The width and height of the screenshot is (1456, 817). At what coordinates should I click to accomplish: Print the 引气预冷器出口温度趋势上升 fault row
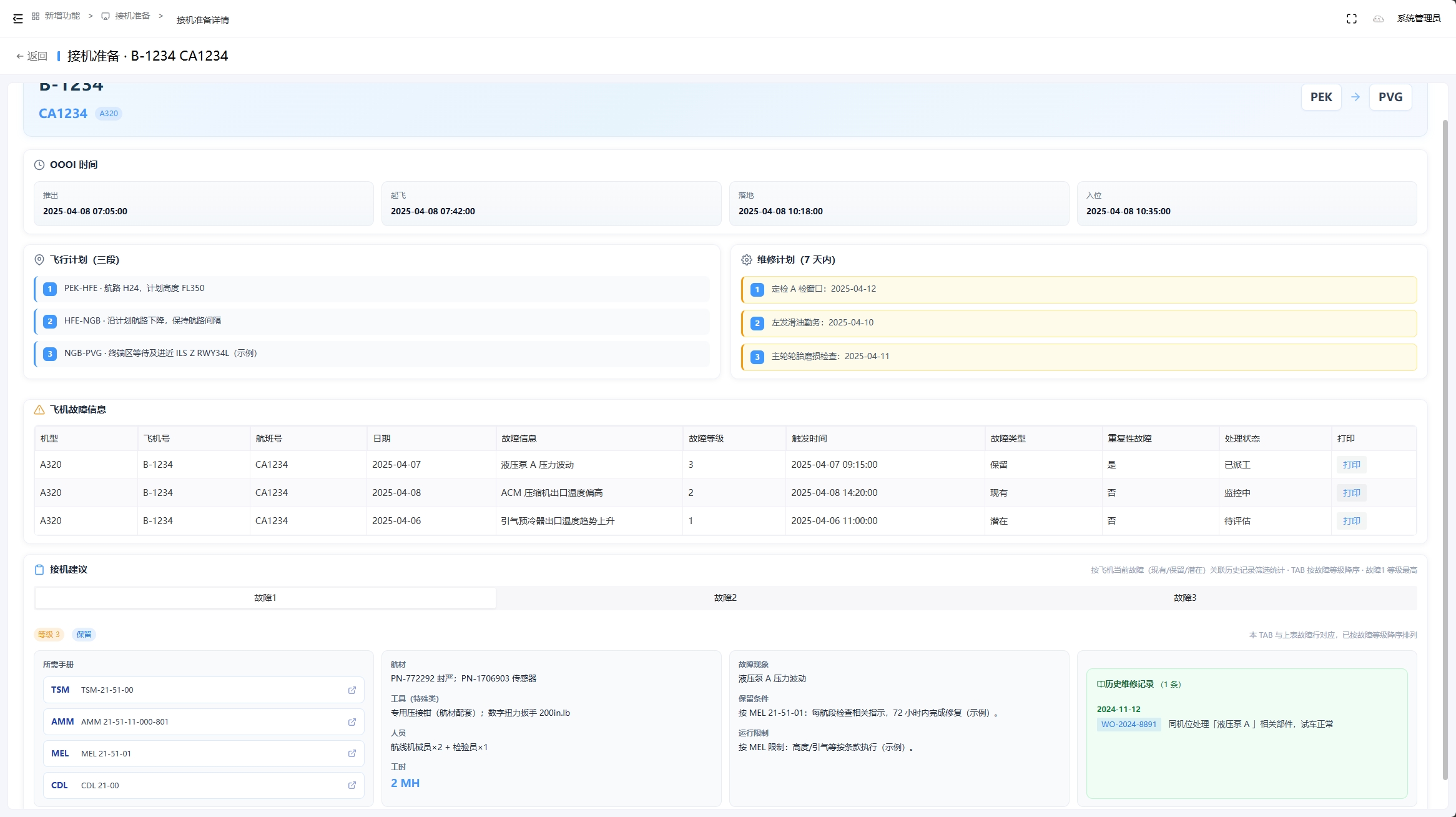pyautogui.click(x=1352, y=521)
